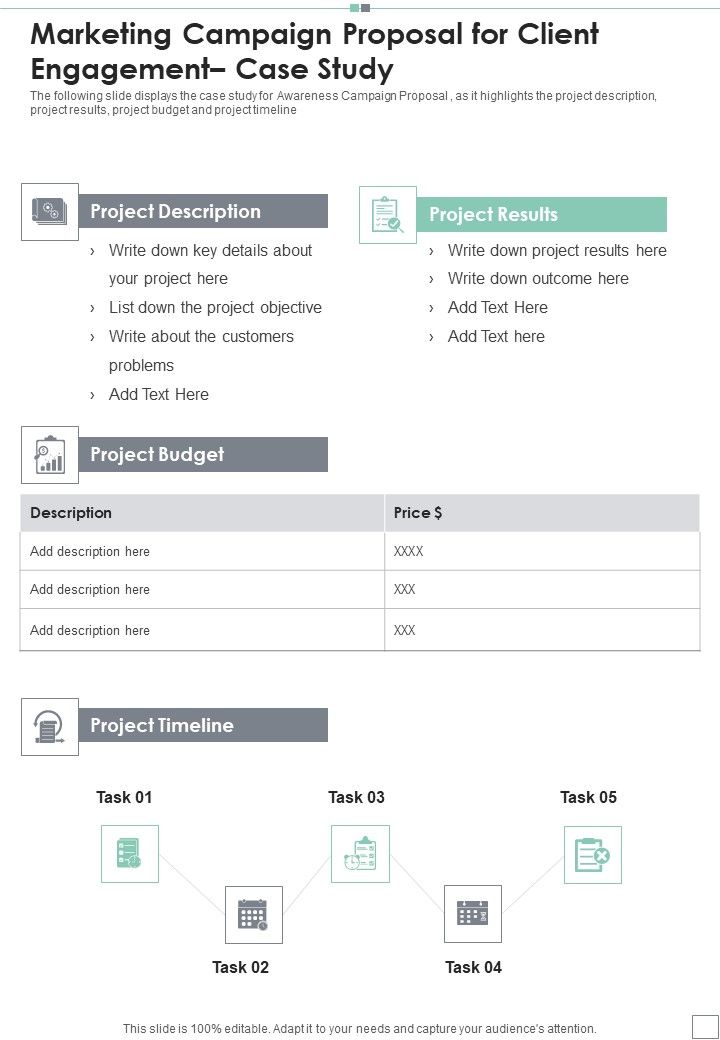This screenshot has width=720, height=1040.
Task: Click the Project Description header banner
Action: coord(203,211)
